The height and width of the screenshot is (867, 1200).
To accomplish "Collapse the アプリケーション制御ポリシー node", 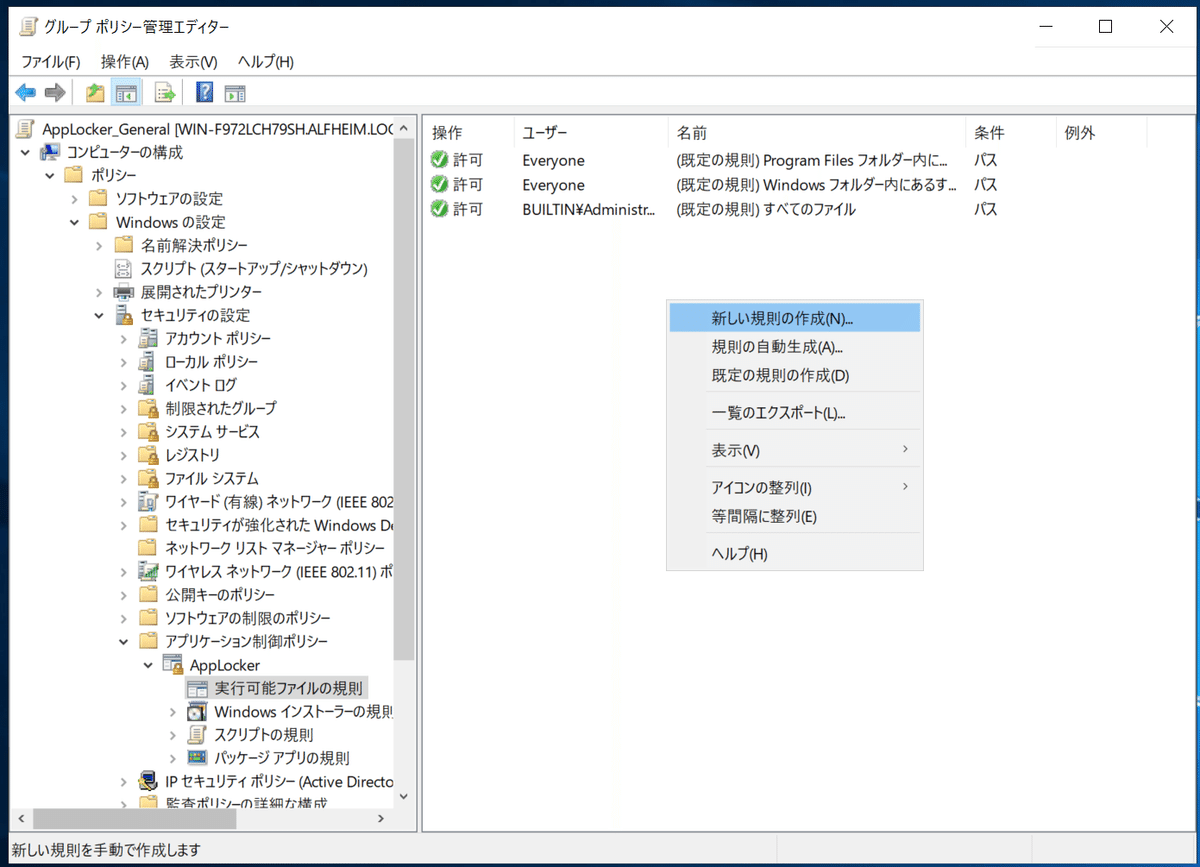I will [123, 641].
